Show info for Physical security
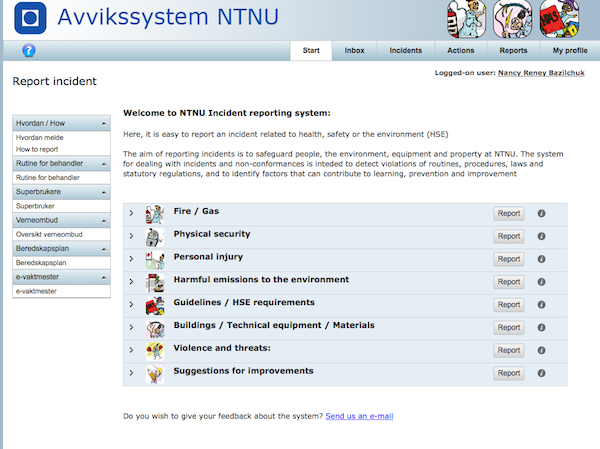 pos(541,236)
